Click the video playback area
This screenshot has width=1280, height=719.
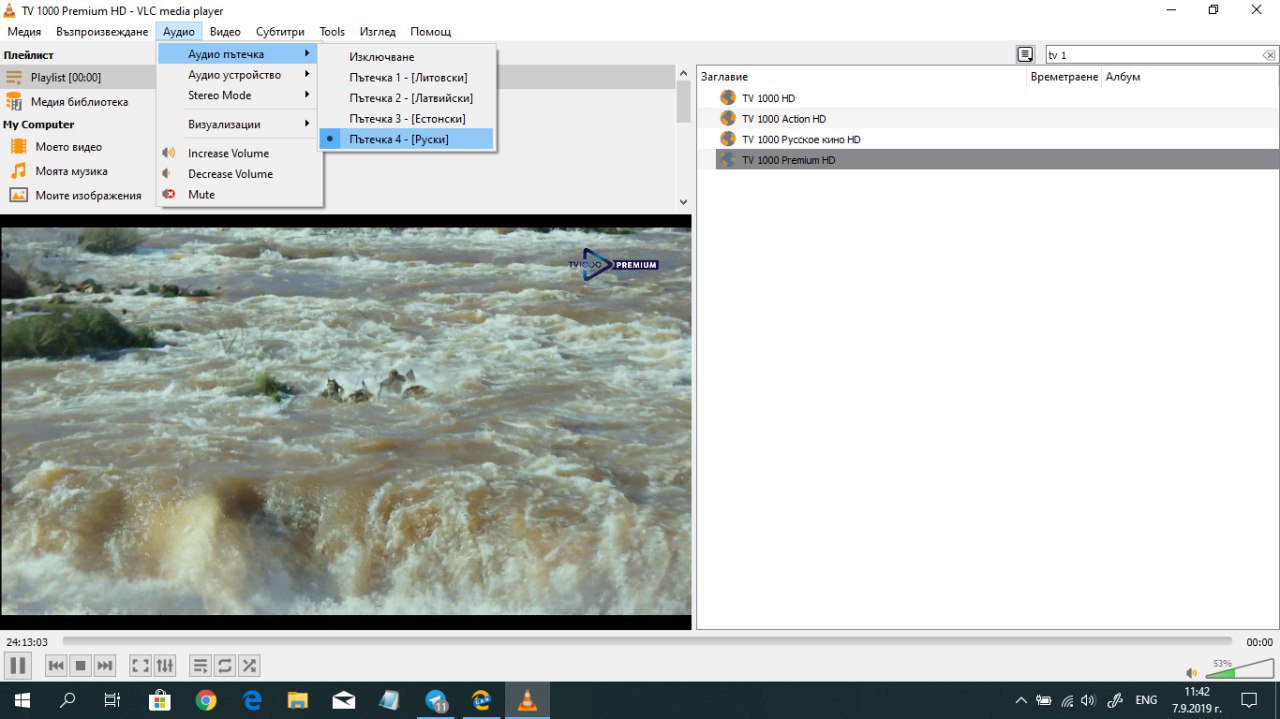pyautogui.click(x=345, y=421)
